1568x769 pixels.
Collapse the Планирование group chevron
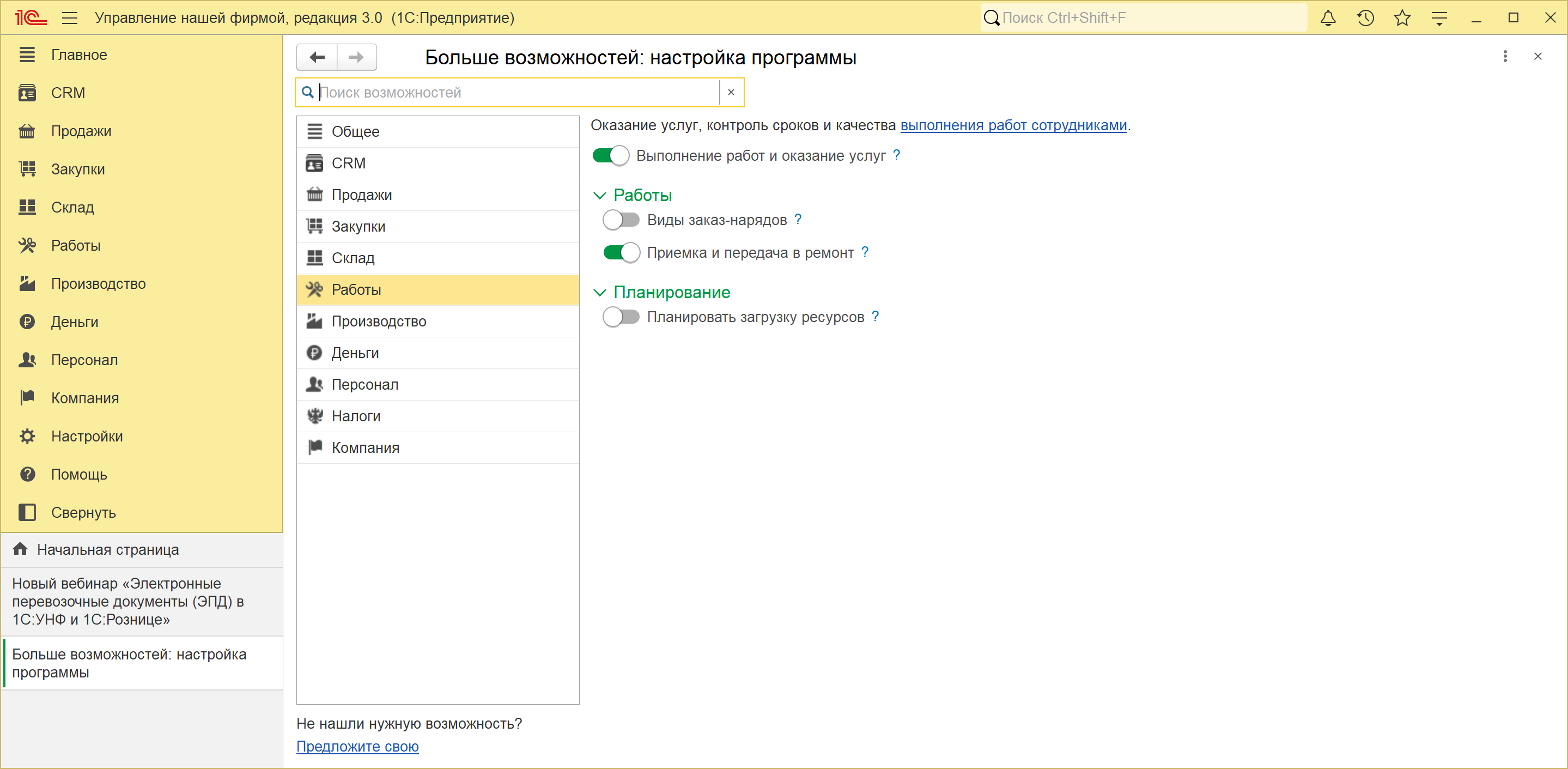point(599,293)
